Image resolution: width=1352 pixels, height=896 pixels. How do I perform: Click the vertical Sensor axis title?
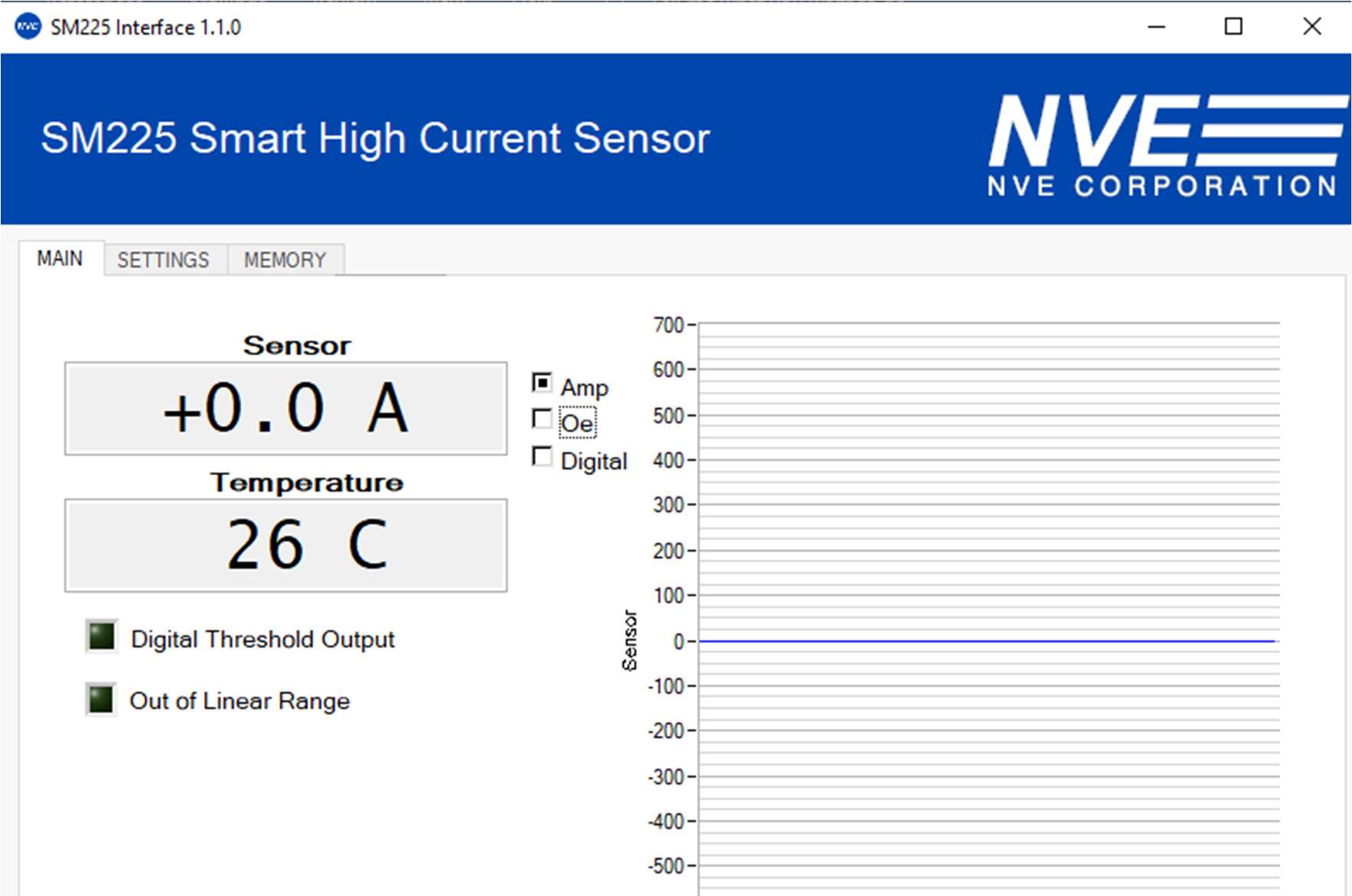630,641
